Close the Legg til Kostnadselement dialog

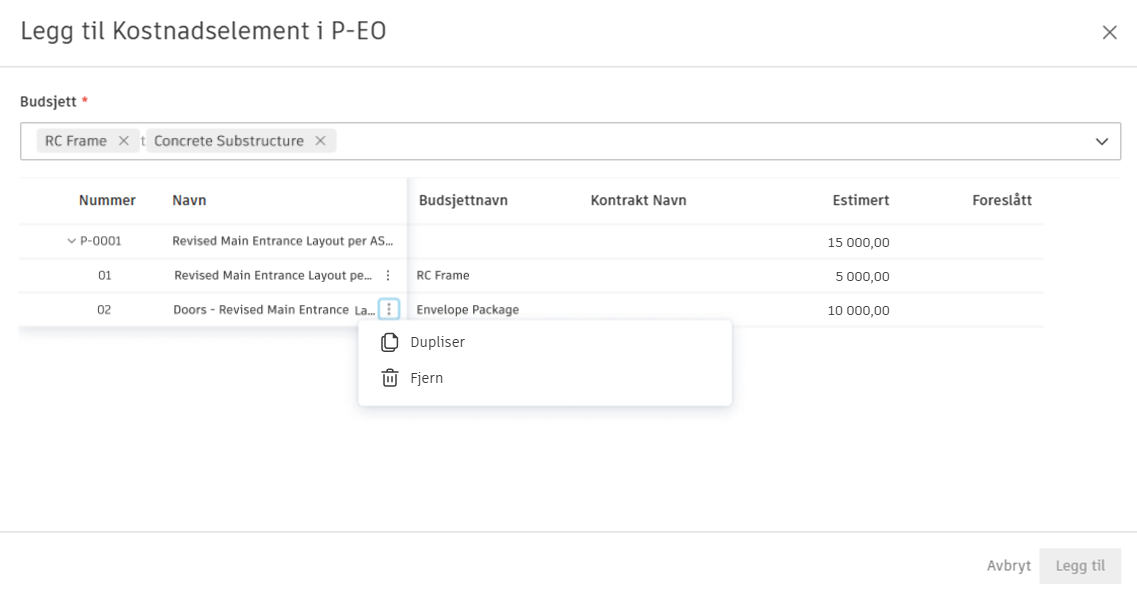point(1109,32)
